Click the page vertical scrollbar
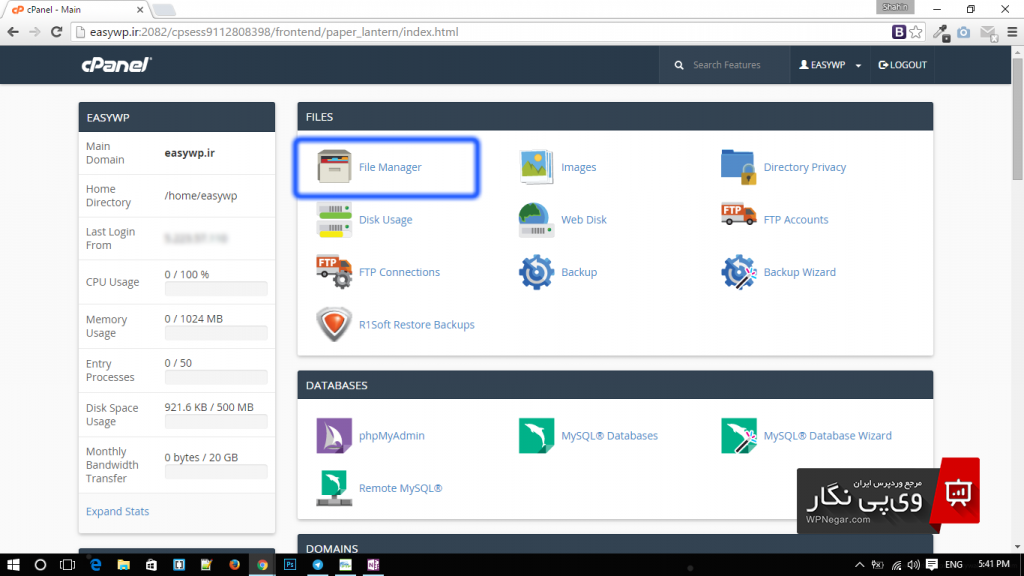Viewport: 1024px width, 576px height. point(1017,118)
